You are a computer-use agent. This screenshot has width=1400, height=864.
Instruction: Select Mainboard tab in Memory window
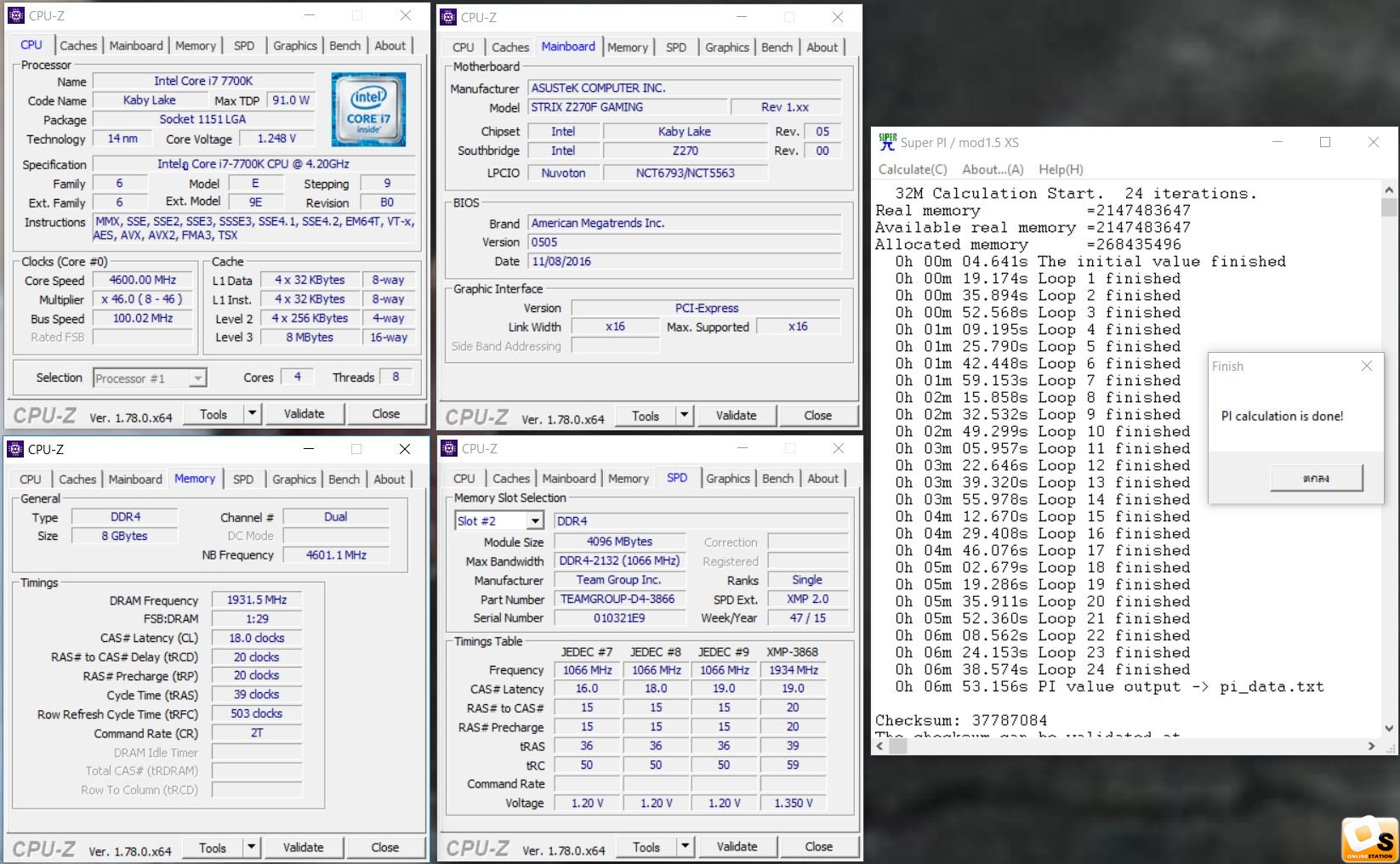coord(135,480)
